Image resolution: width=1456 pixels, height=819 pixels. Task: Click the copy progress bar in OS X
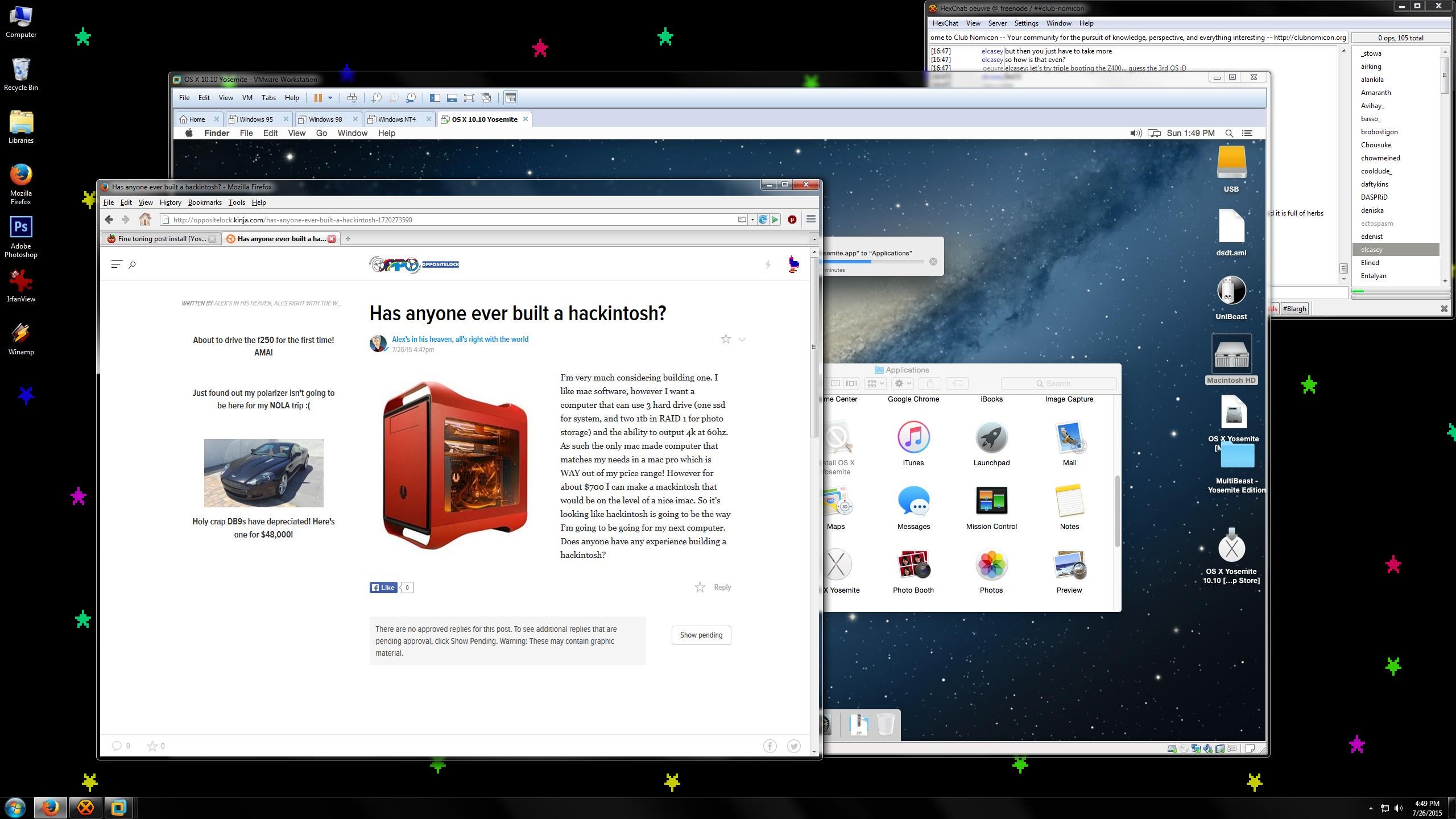(x=873, y=262)
